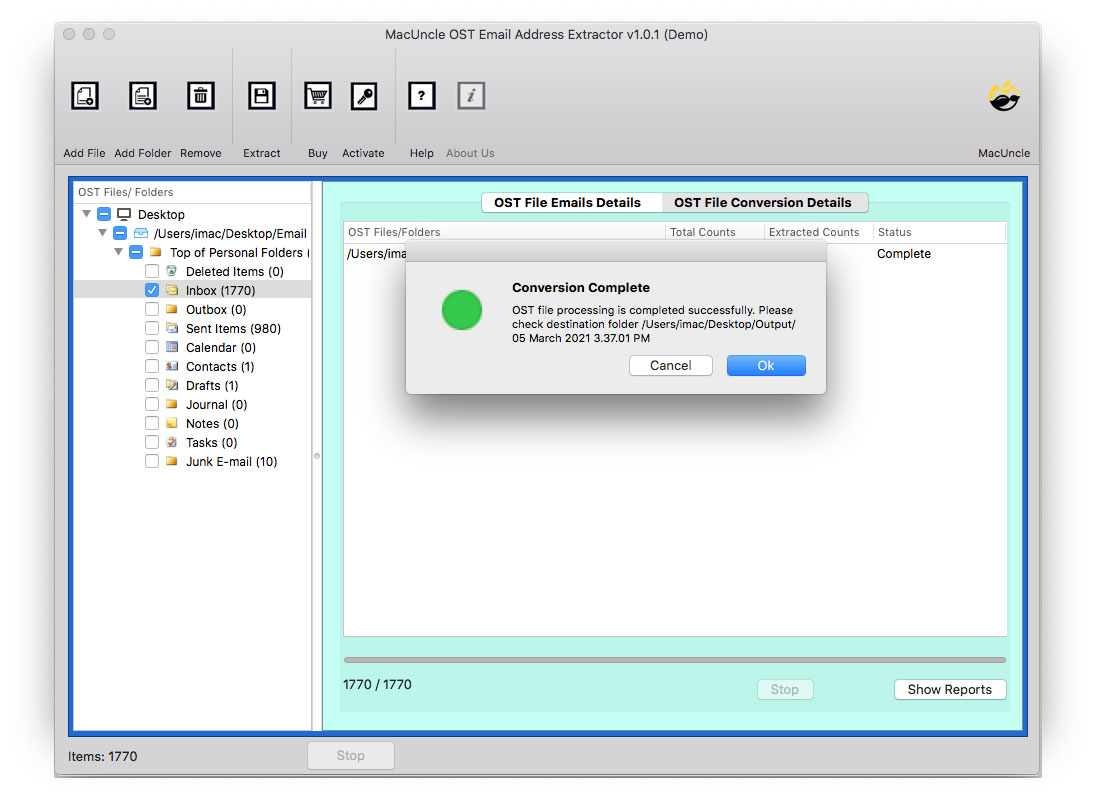
Task: Click the Activate key icon
Action: tap(363, 96)
